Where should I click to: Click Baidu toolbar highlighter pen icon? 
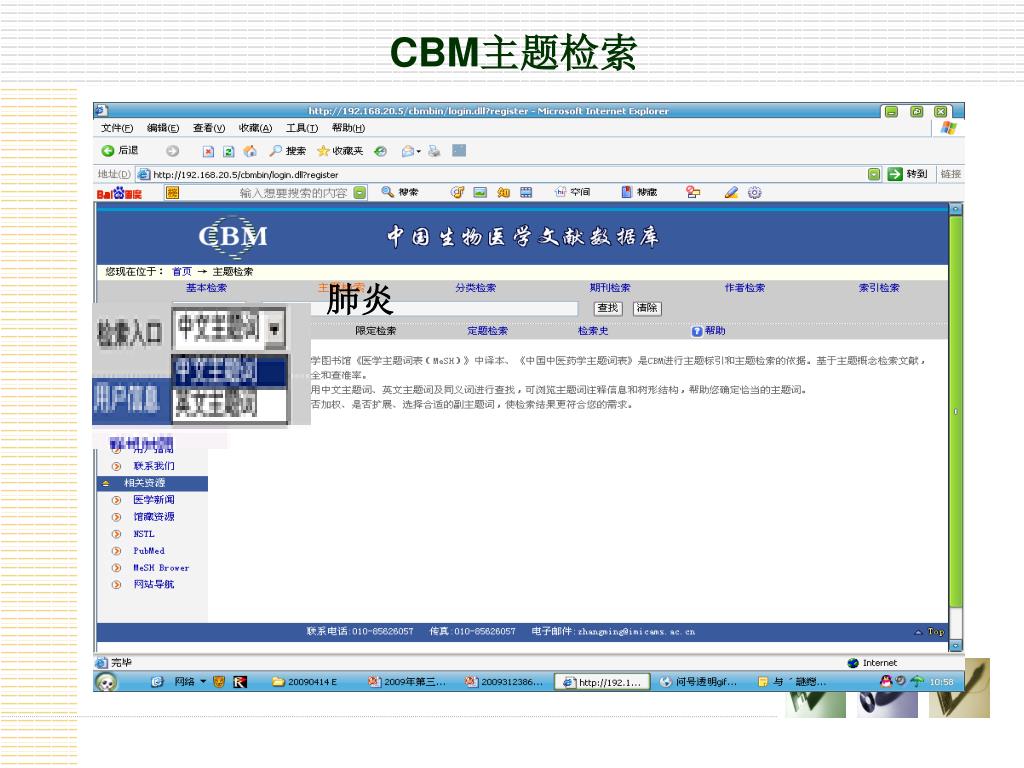[731, 192]
